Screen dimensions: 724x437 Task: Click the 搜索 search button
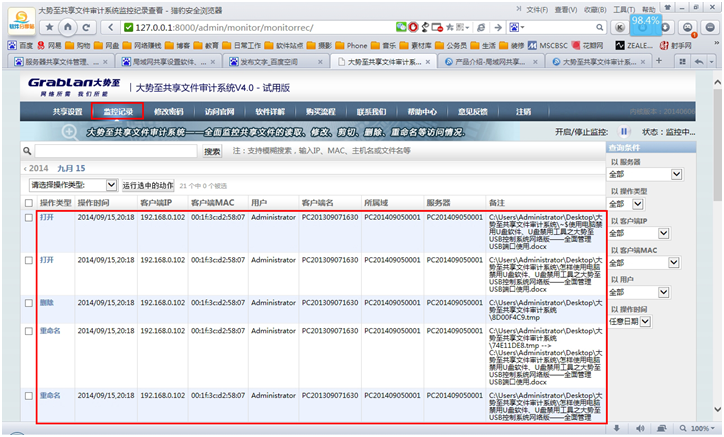point(212,152)
